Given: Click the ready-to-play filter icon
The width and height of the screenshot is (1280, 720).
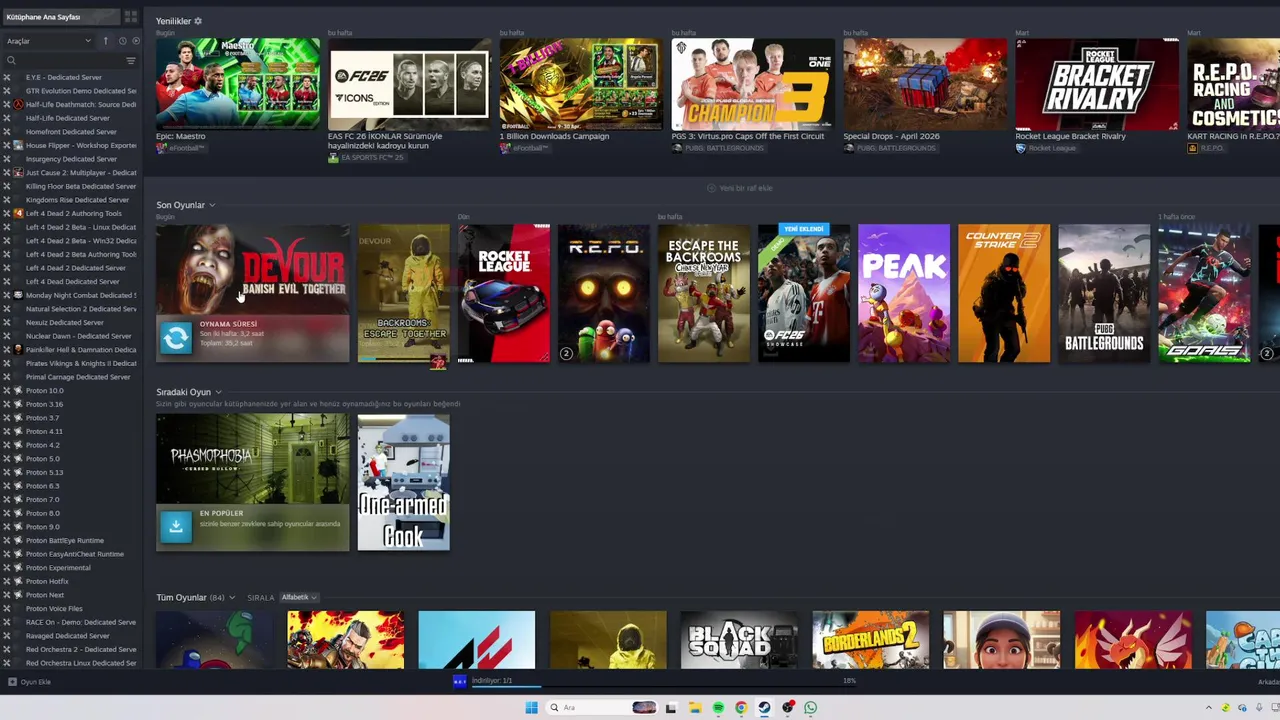Looking at the screenshot, I should coord(135,41).
